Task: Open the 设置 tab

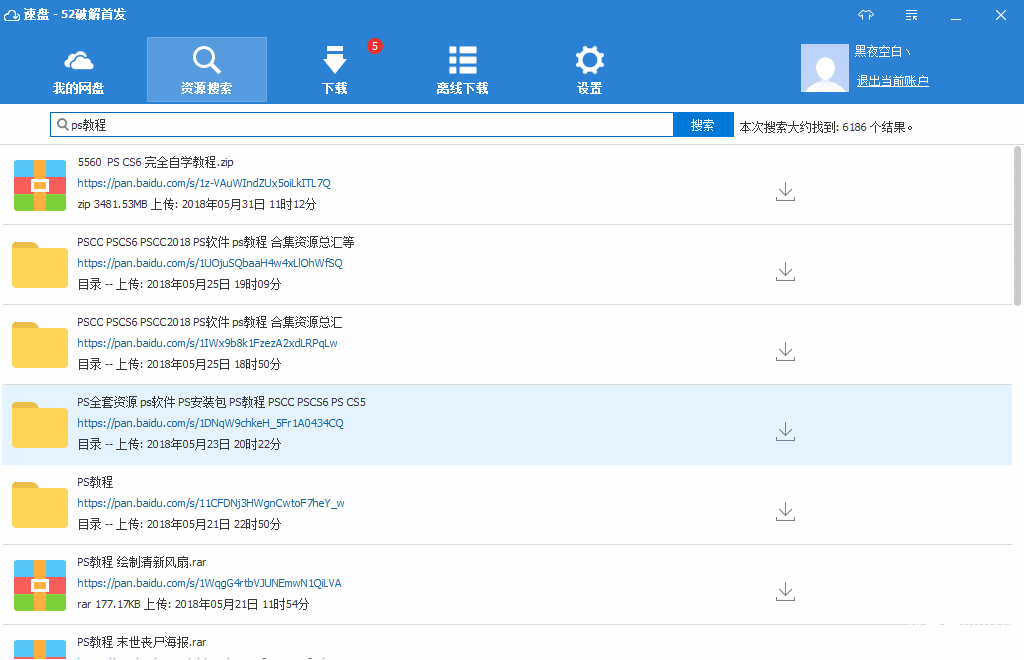Action: 590,71
